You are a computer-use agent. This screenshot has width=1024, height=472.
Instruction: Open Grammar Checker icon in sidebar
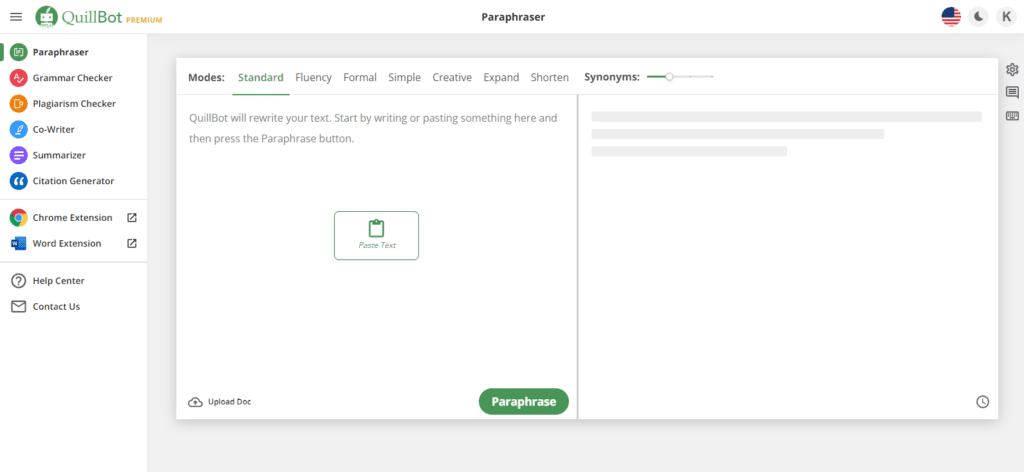point(18,78)
